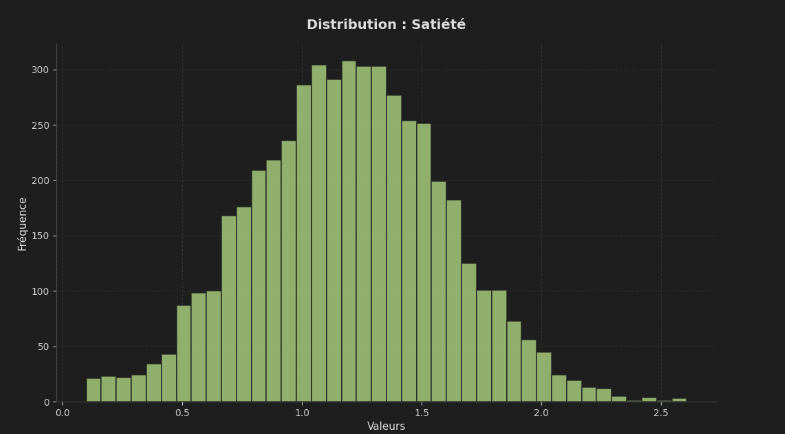Click the 200 tick label on y-axis
The width and height of the screenshot is (785, 434).
point(40,181)
